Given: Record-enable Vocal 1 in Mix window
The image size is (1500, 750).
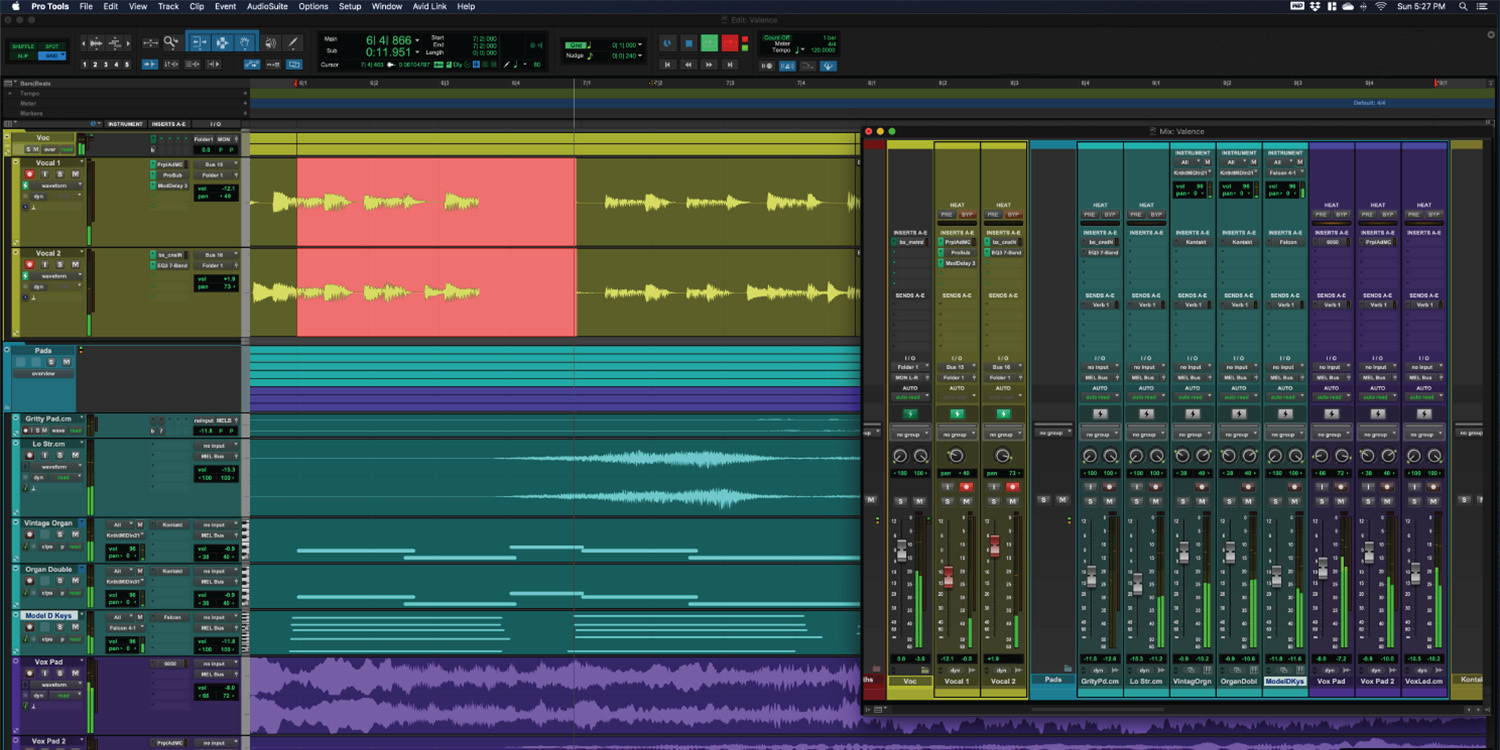Looking at the screenshot, I should (966, 486).
